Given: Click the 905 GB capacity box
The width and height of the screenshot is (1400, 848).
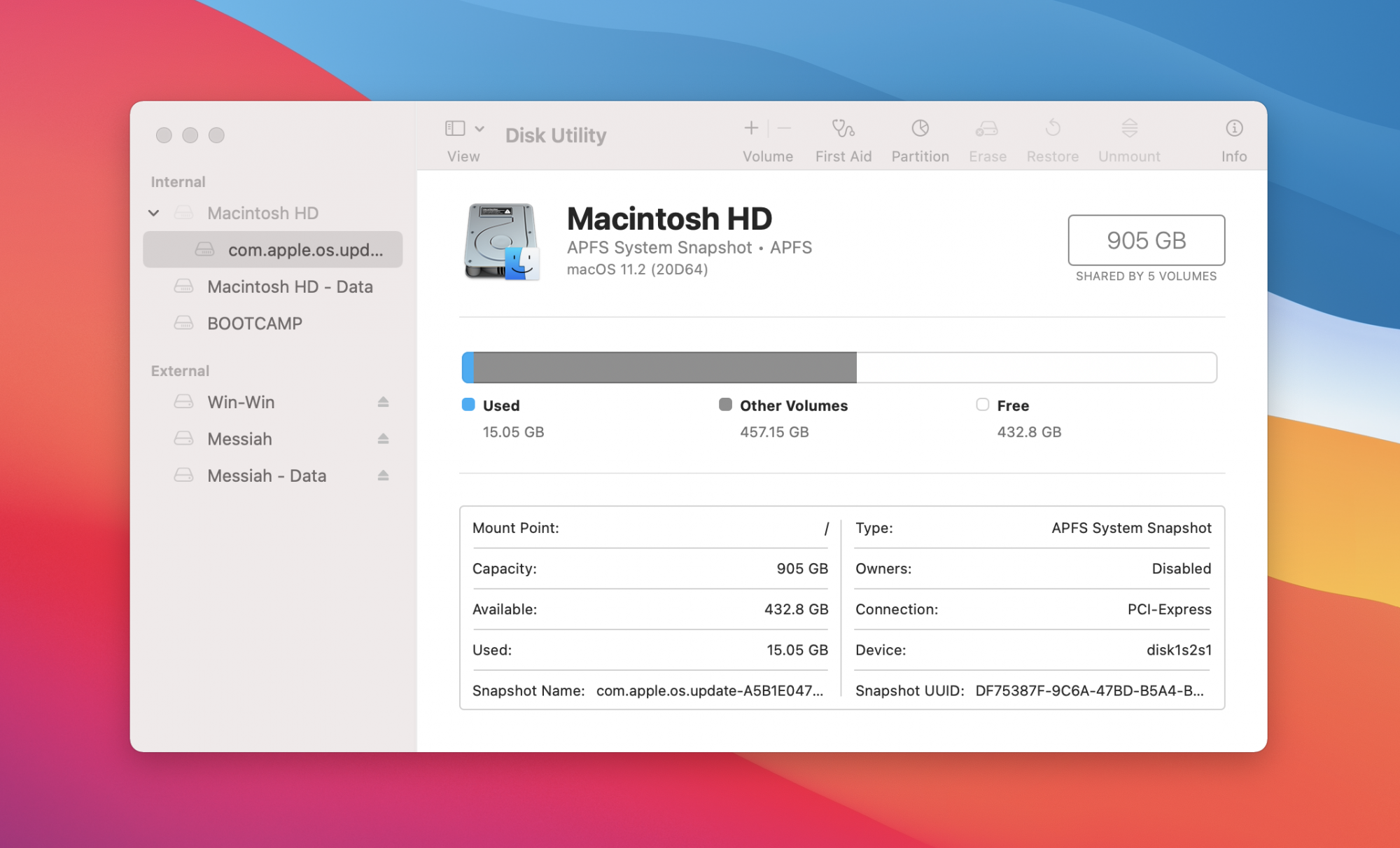Looking at the screenshot, I should [x=1146, y=240].
